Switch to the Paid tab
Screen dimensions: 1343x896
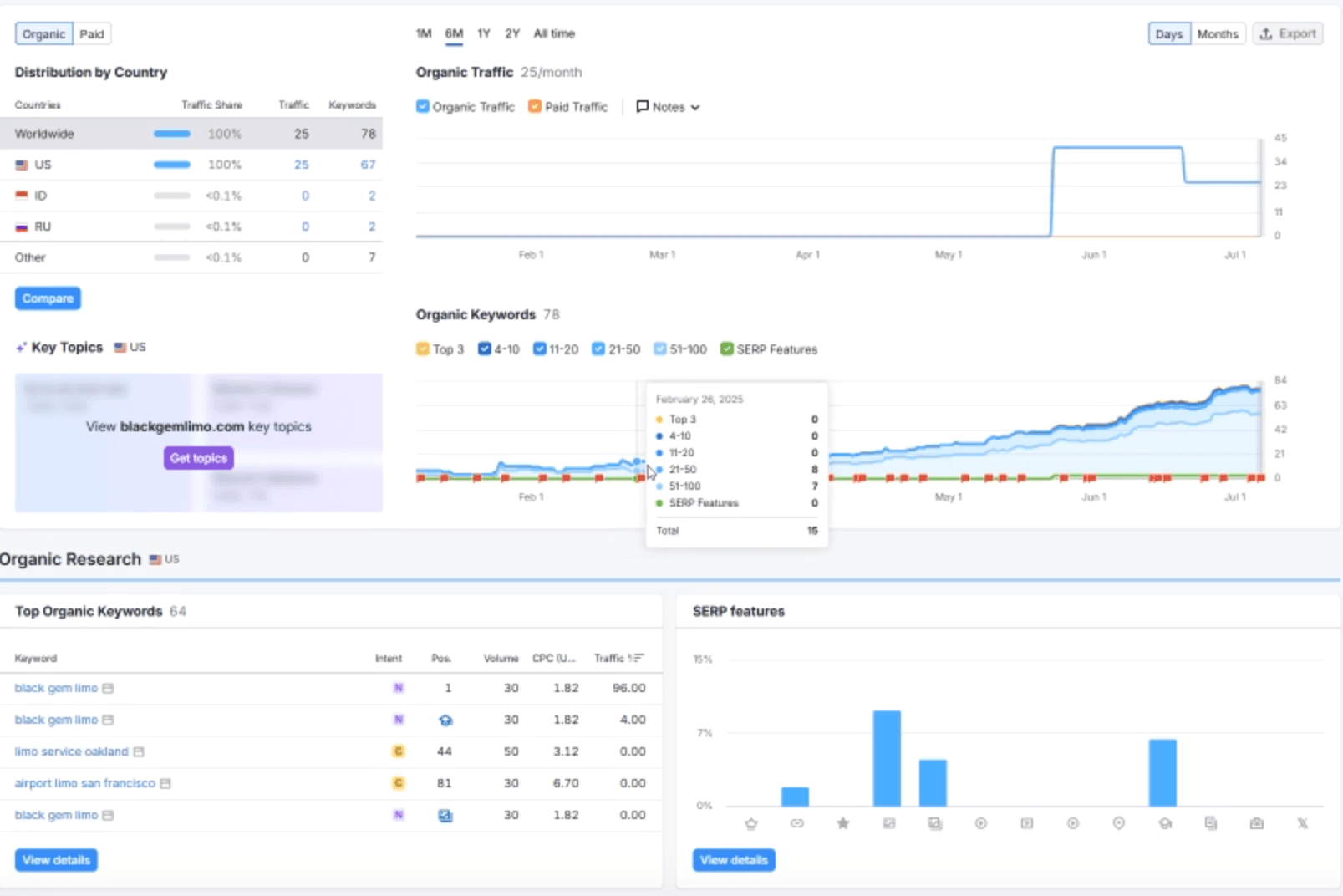coord(91,33)
